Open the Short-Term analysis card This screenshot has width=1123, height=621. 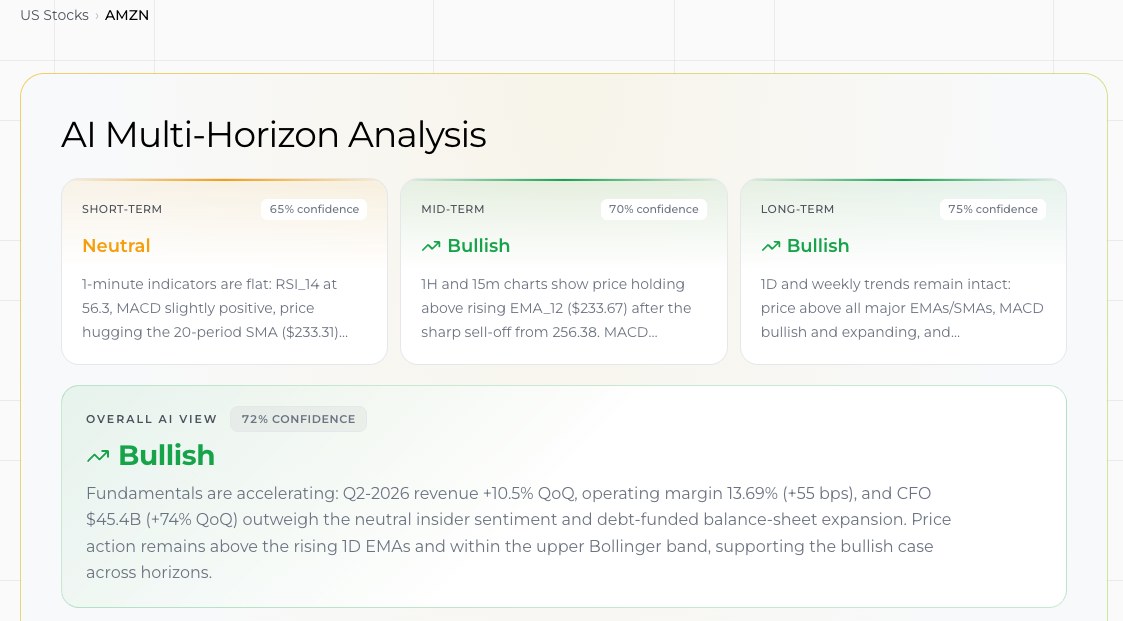point(224,271)
